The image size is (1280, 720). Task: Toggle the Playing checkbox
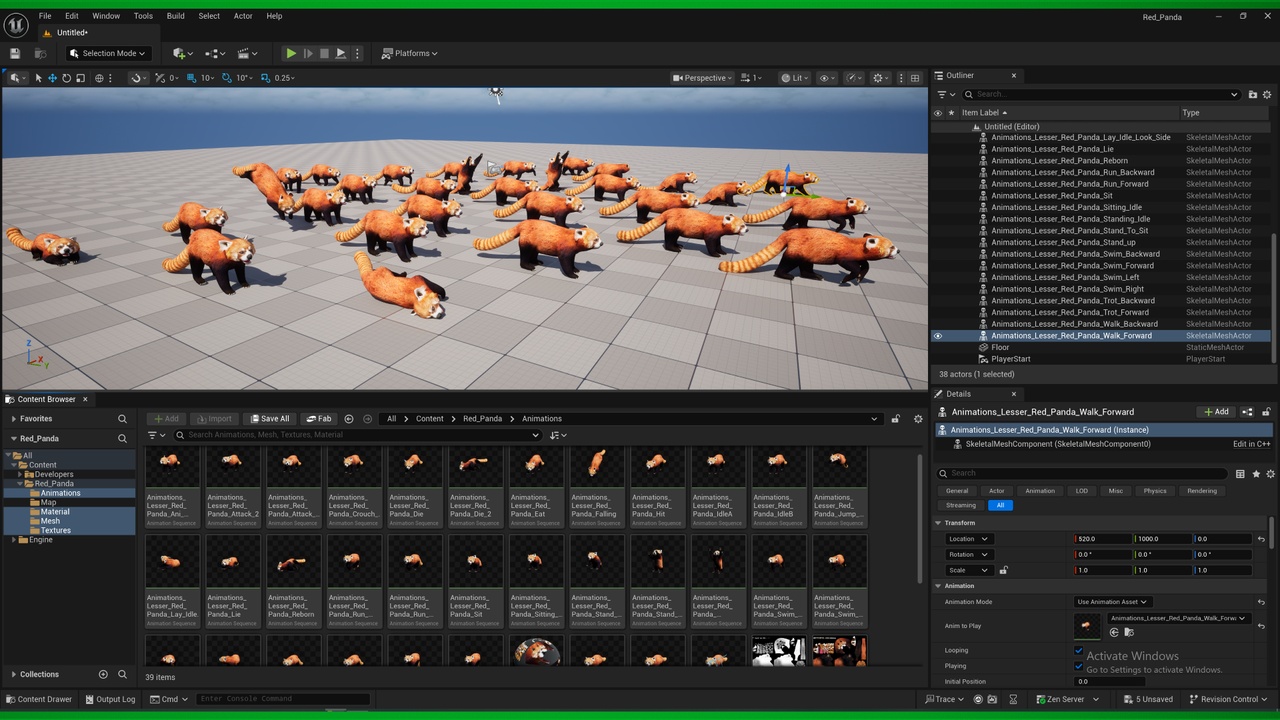(1079, 666)
